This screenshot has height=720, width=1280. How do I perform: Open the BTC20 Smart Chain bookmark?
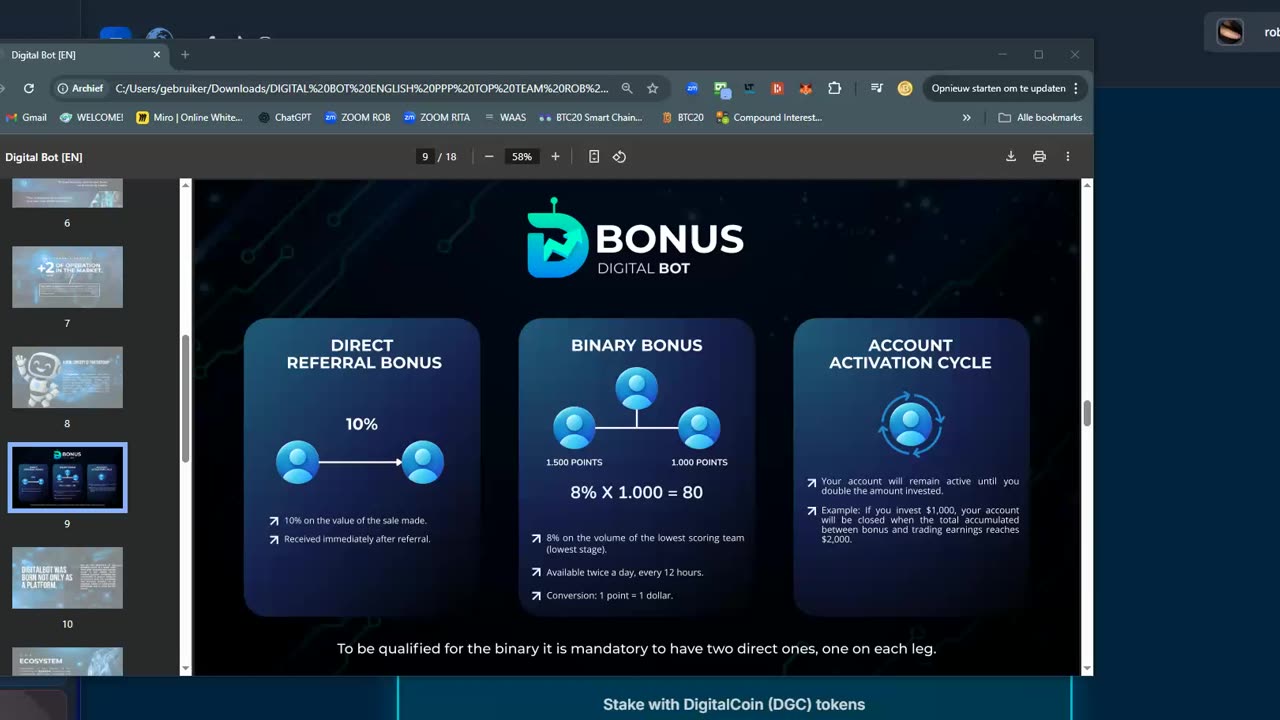(x=590, y=117)
